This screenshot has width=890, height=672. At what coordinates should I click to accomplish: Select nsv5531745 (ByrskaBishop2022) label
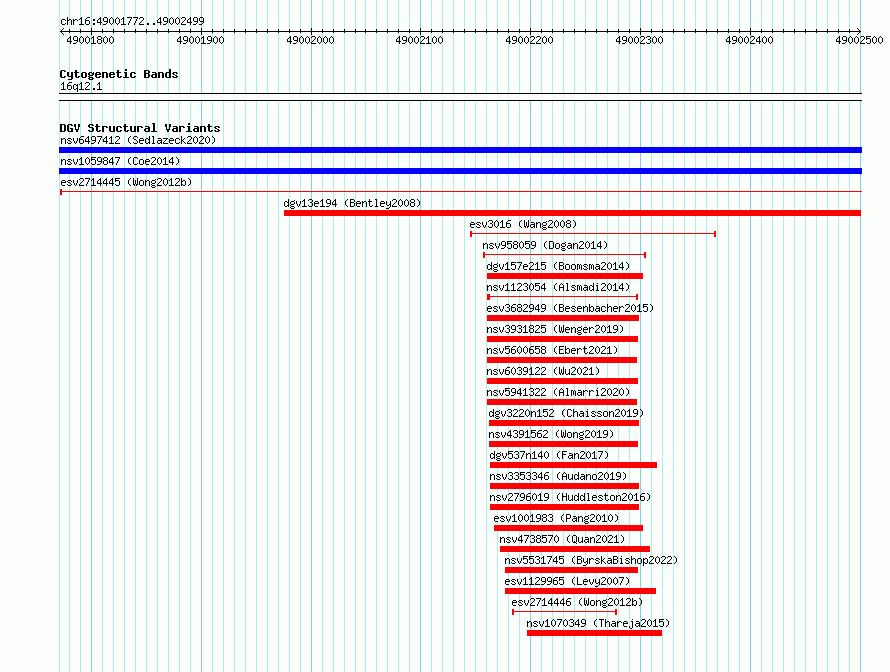point(591,560)
